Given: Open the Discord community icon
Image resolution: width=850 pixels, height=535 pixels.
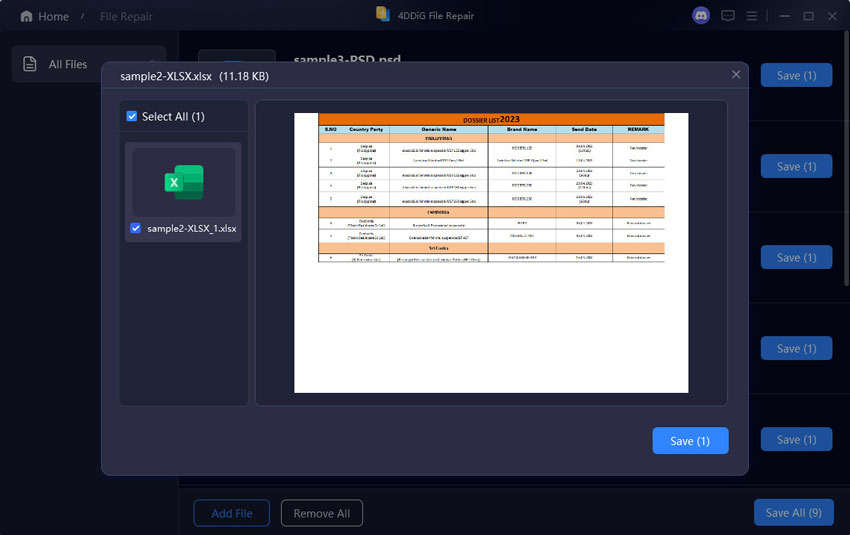Looking at the screenshot, I should [701, 16].
